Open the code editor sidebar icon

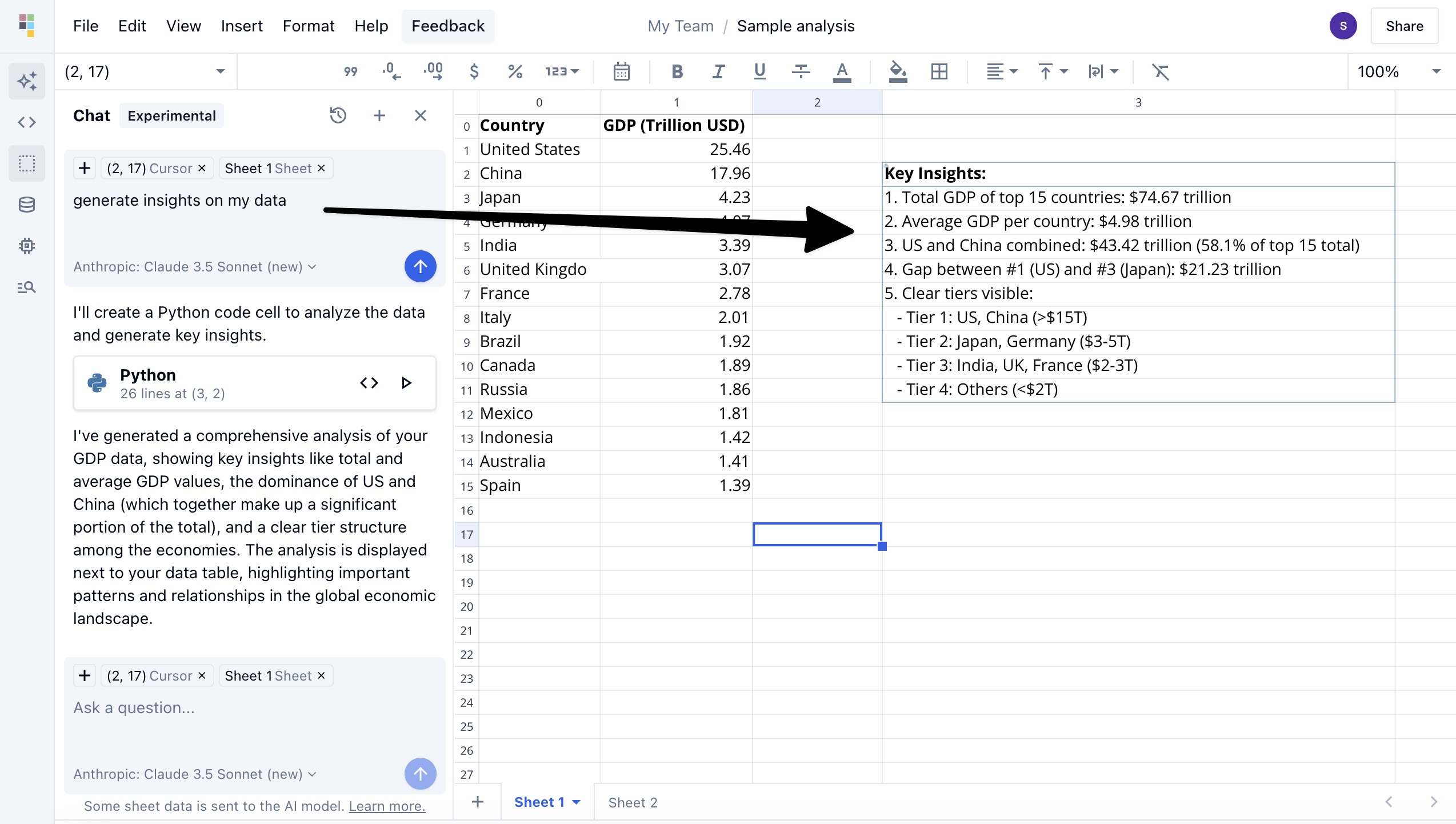27,122
